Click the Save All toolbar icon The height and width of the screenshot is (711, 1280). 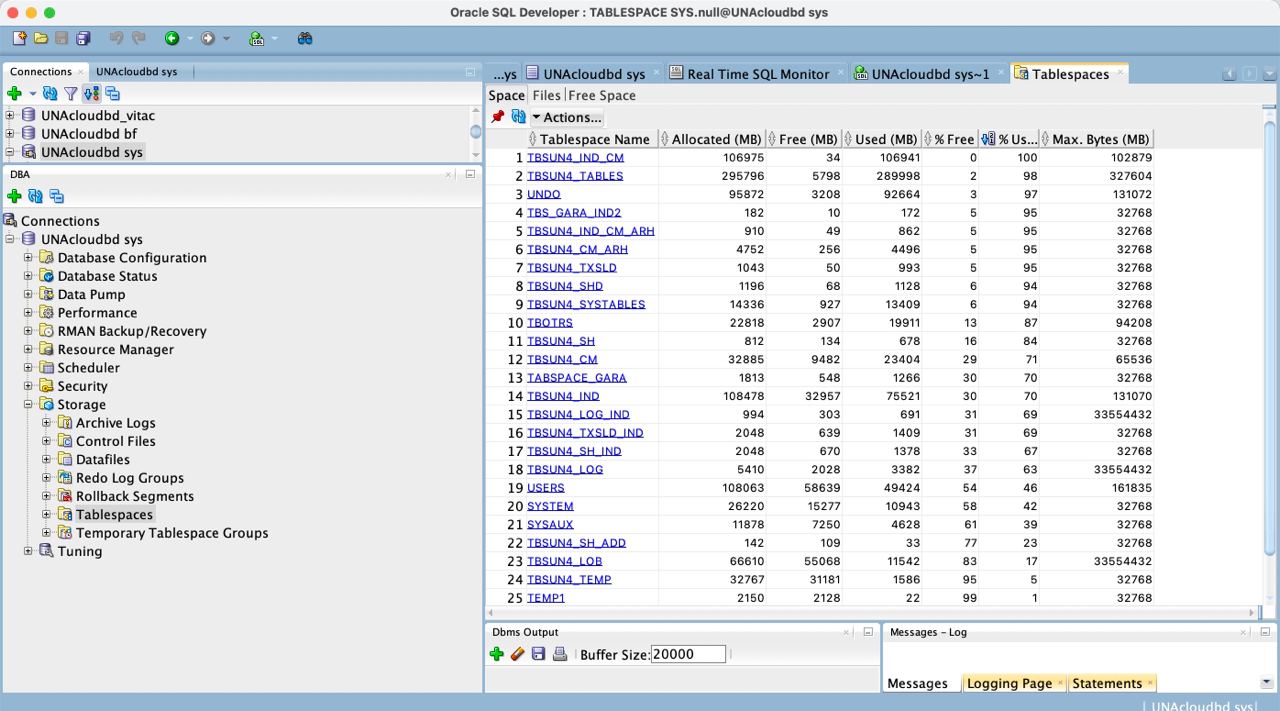coord(83,38)
